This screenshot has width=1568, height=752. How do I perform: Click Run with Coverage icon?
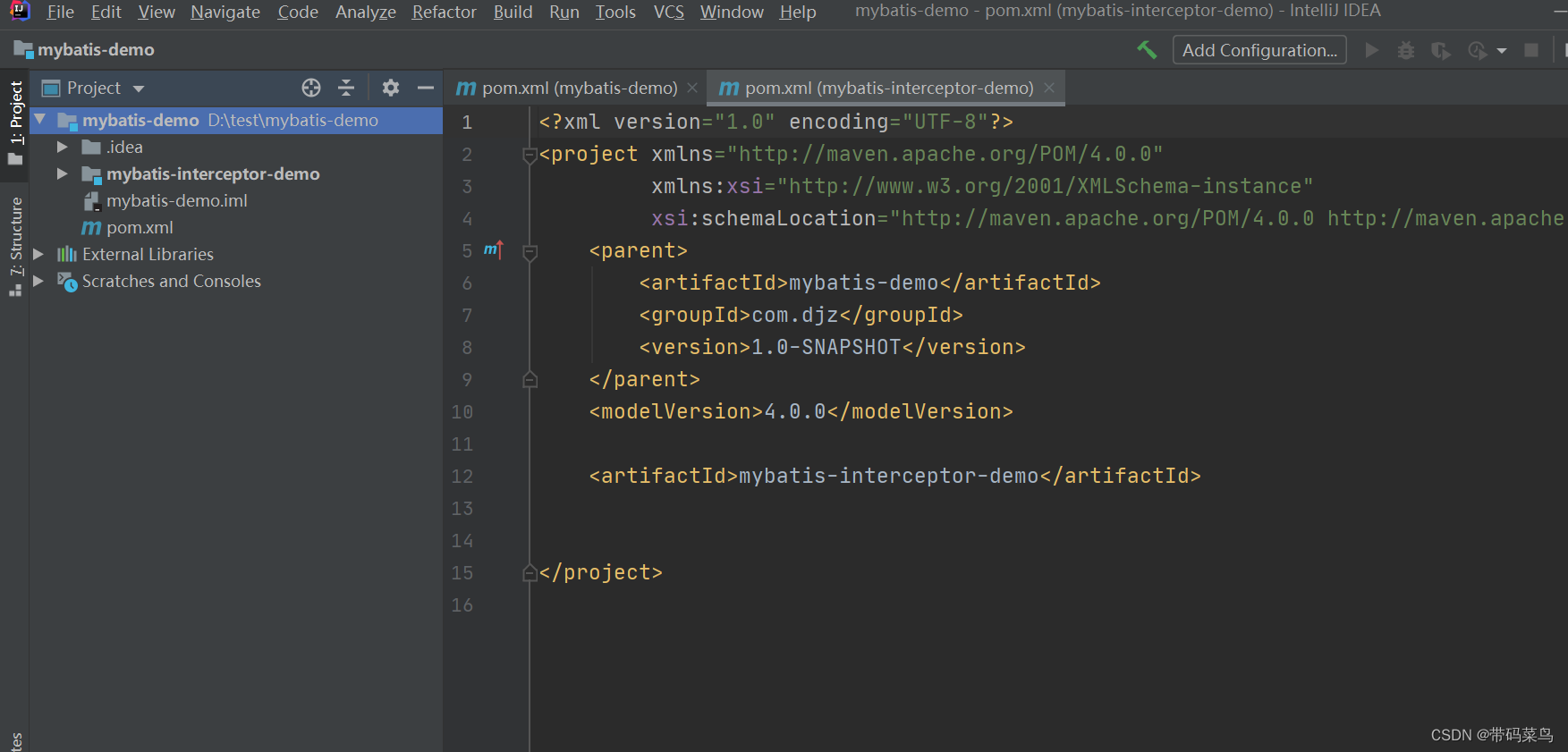1440,50
